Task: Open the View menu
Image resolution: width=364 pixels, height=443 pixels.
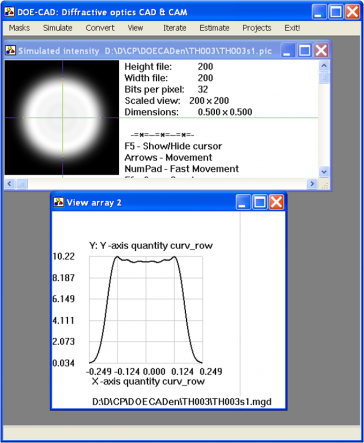Action: (135, 28)
